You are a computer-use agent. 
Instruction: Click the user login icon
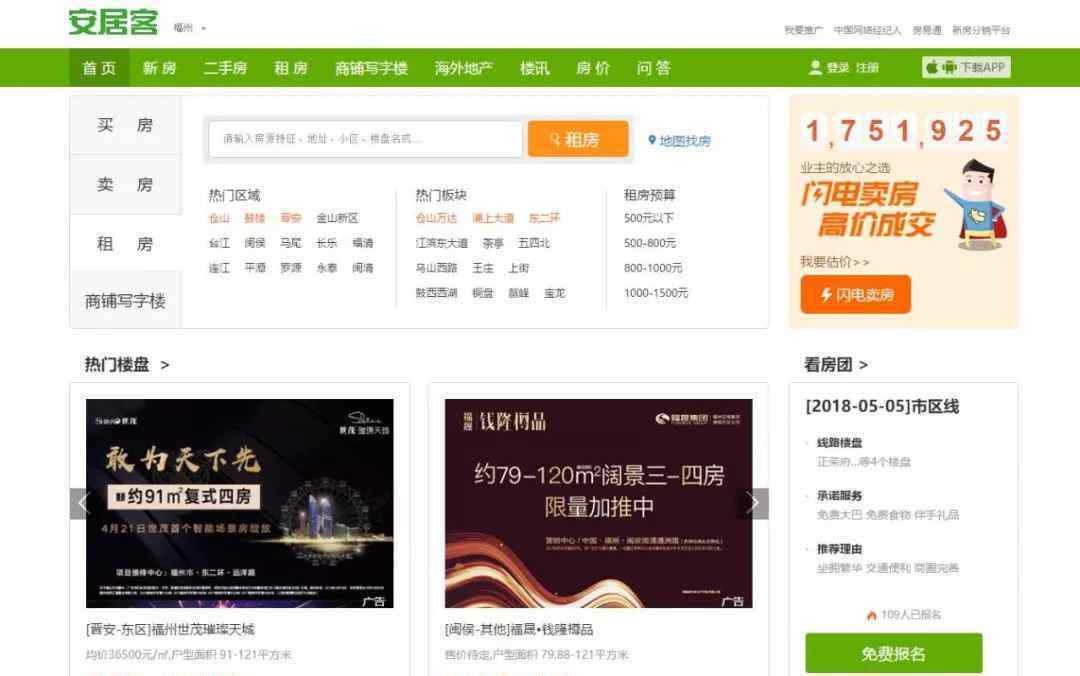[815, 68]
